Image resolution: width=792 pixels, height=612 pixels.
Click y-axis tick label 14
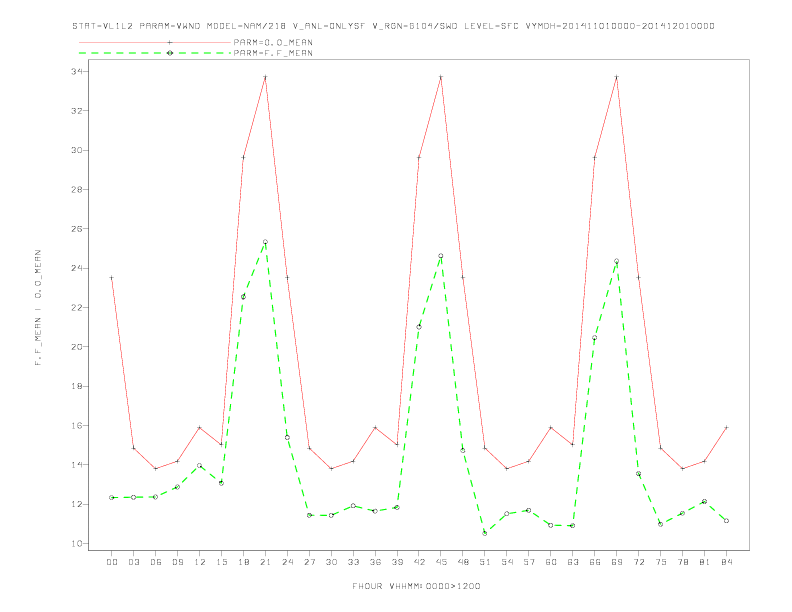(x=77, y=465)
